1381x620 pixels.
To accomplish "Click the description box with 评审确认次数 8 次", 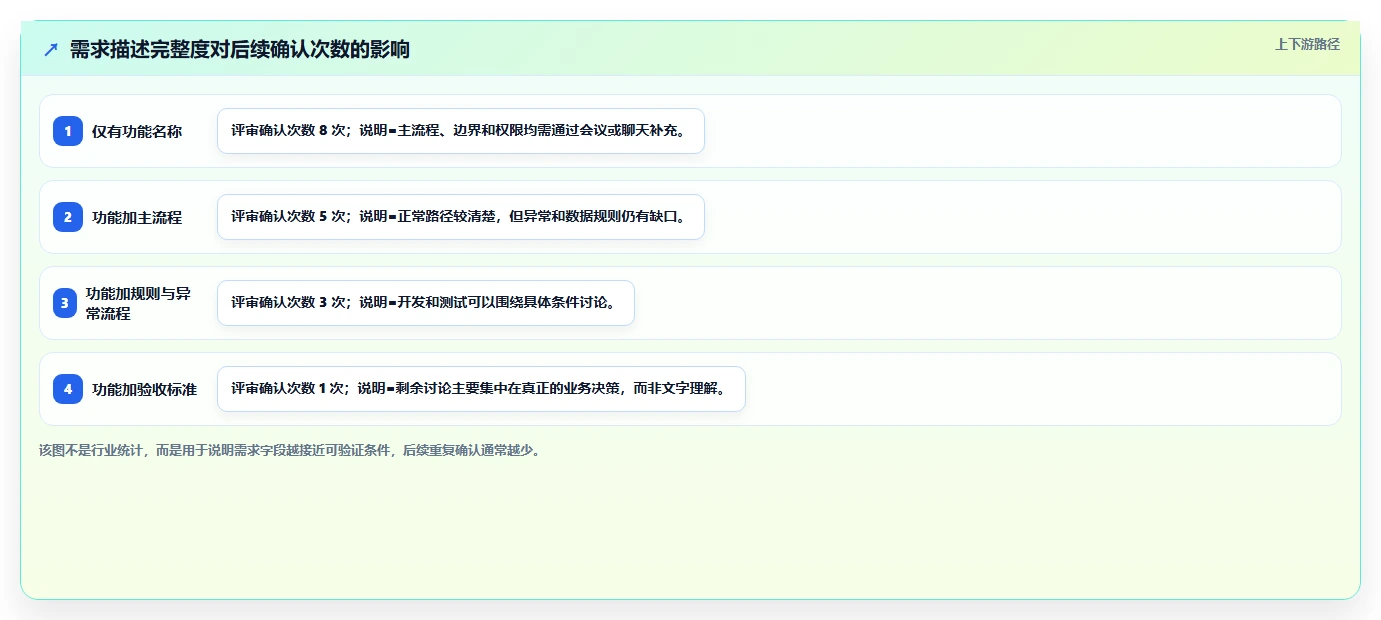I will click(461, 131).
